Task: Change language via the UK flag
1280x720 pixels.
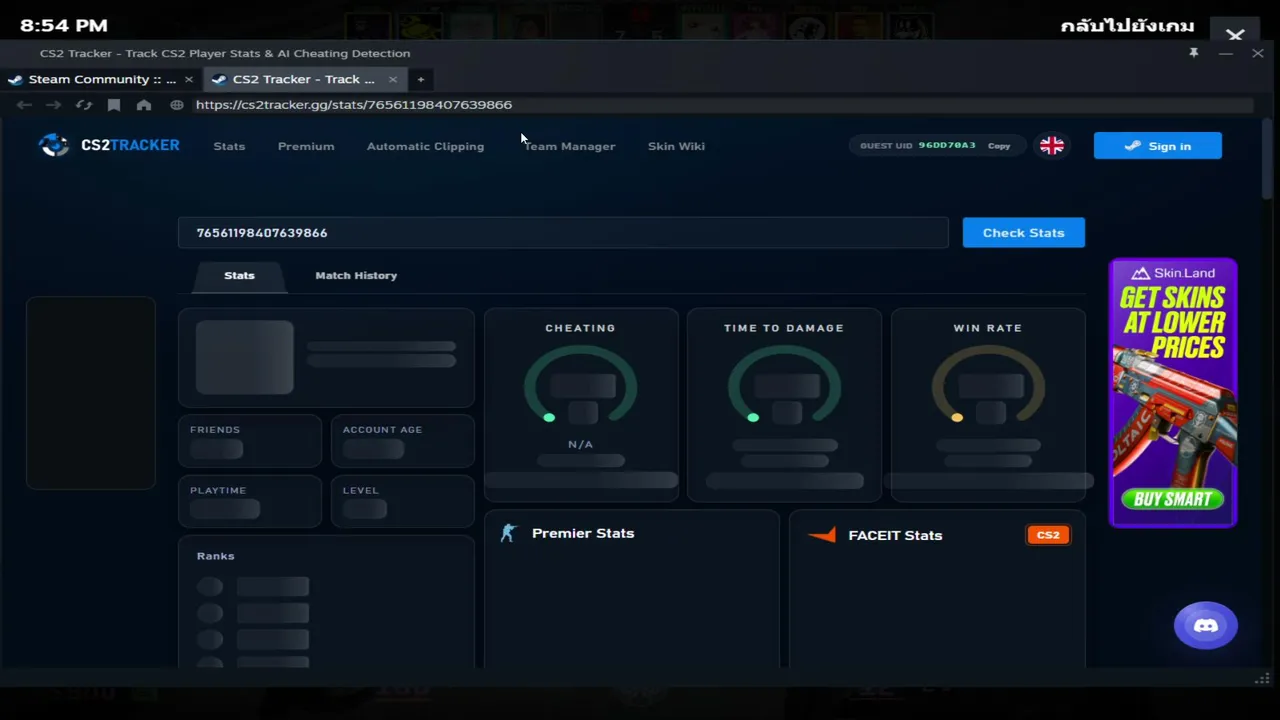Action: [1052, 146]
